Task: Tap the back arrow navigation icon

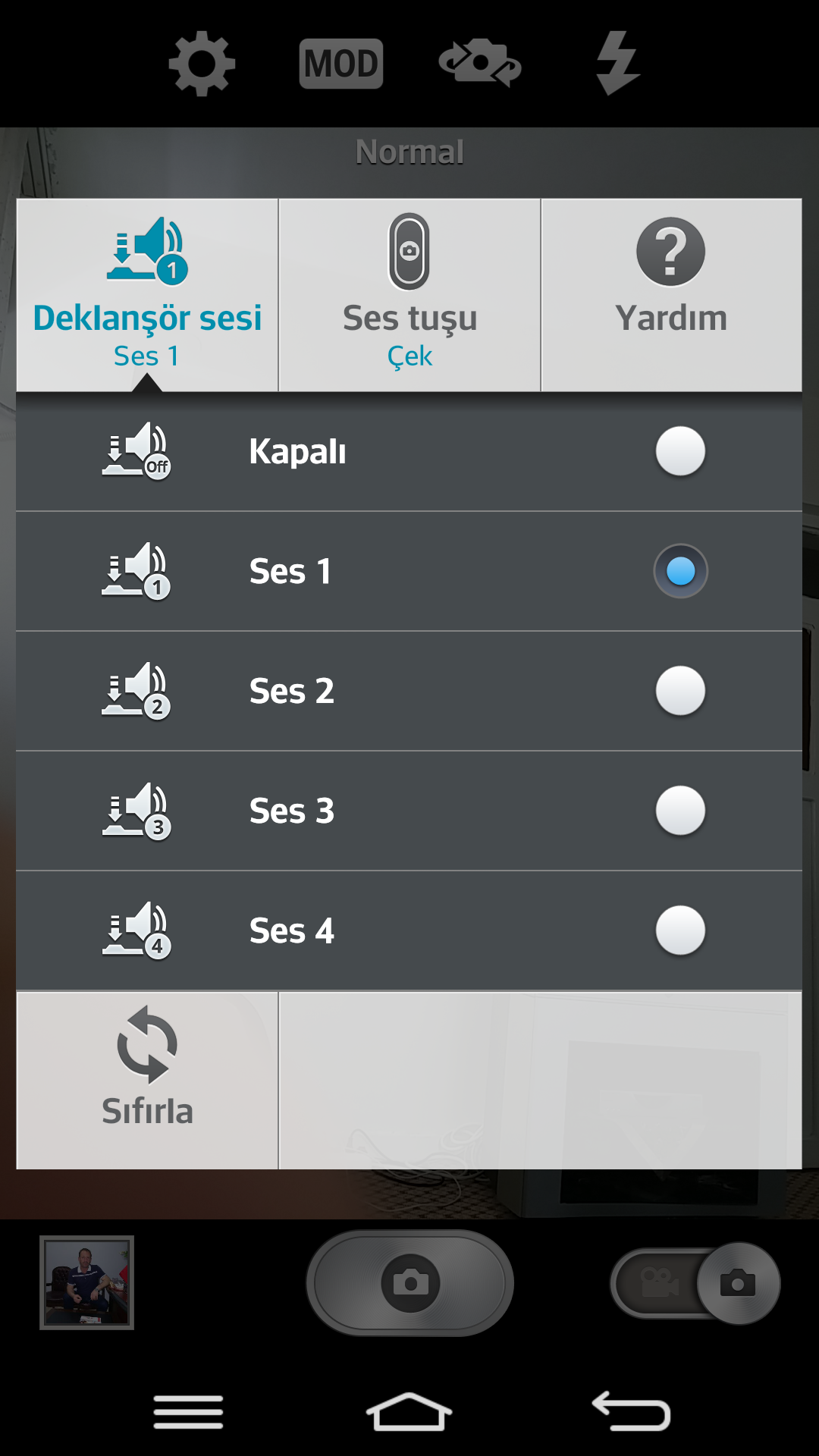Action: [631, 1411]
